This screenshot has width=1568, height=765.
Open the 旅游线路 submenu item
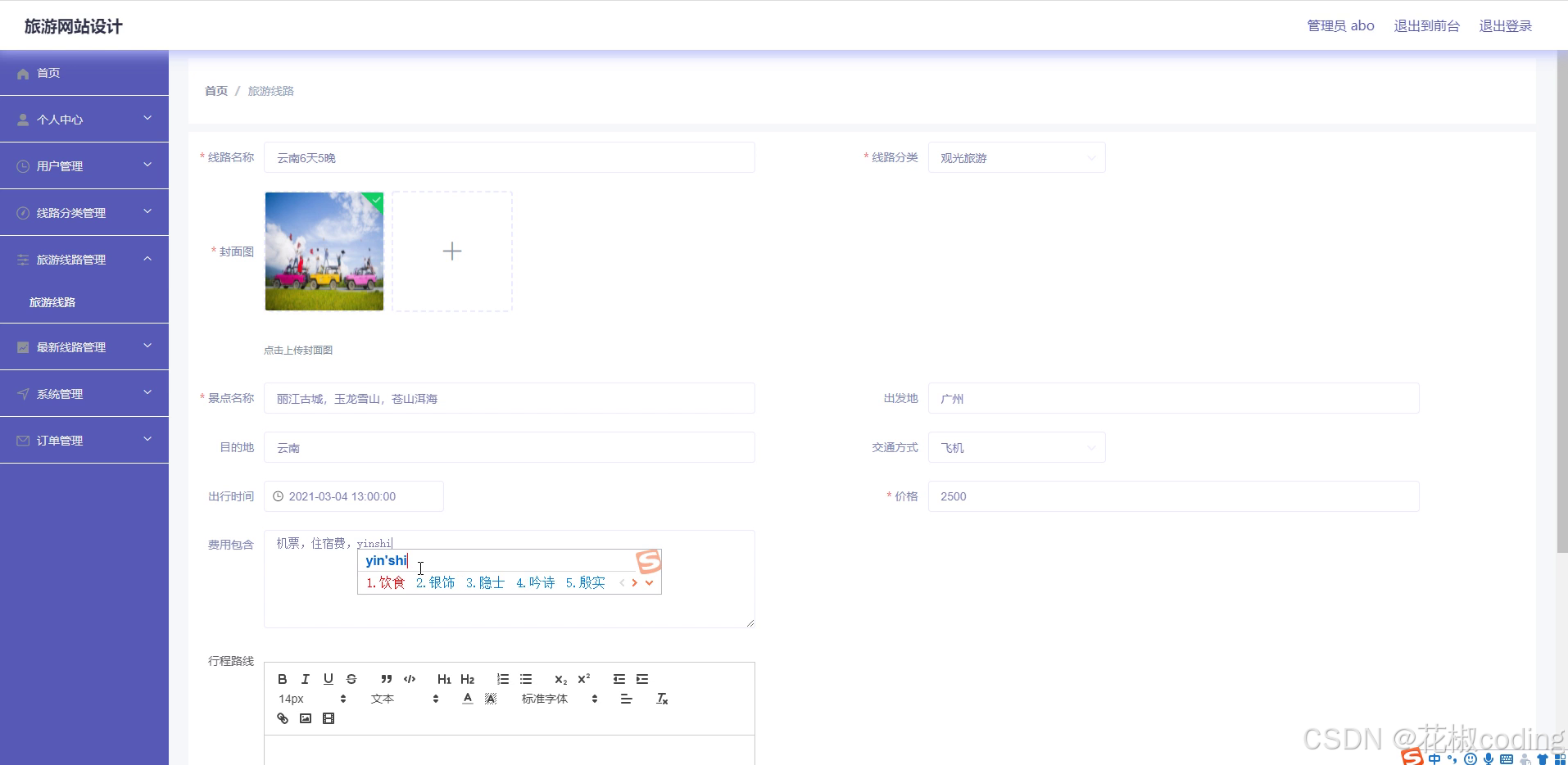click(x=84, y=302)
